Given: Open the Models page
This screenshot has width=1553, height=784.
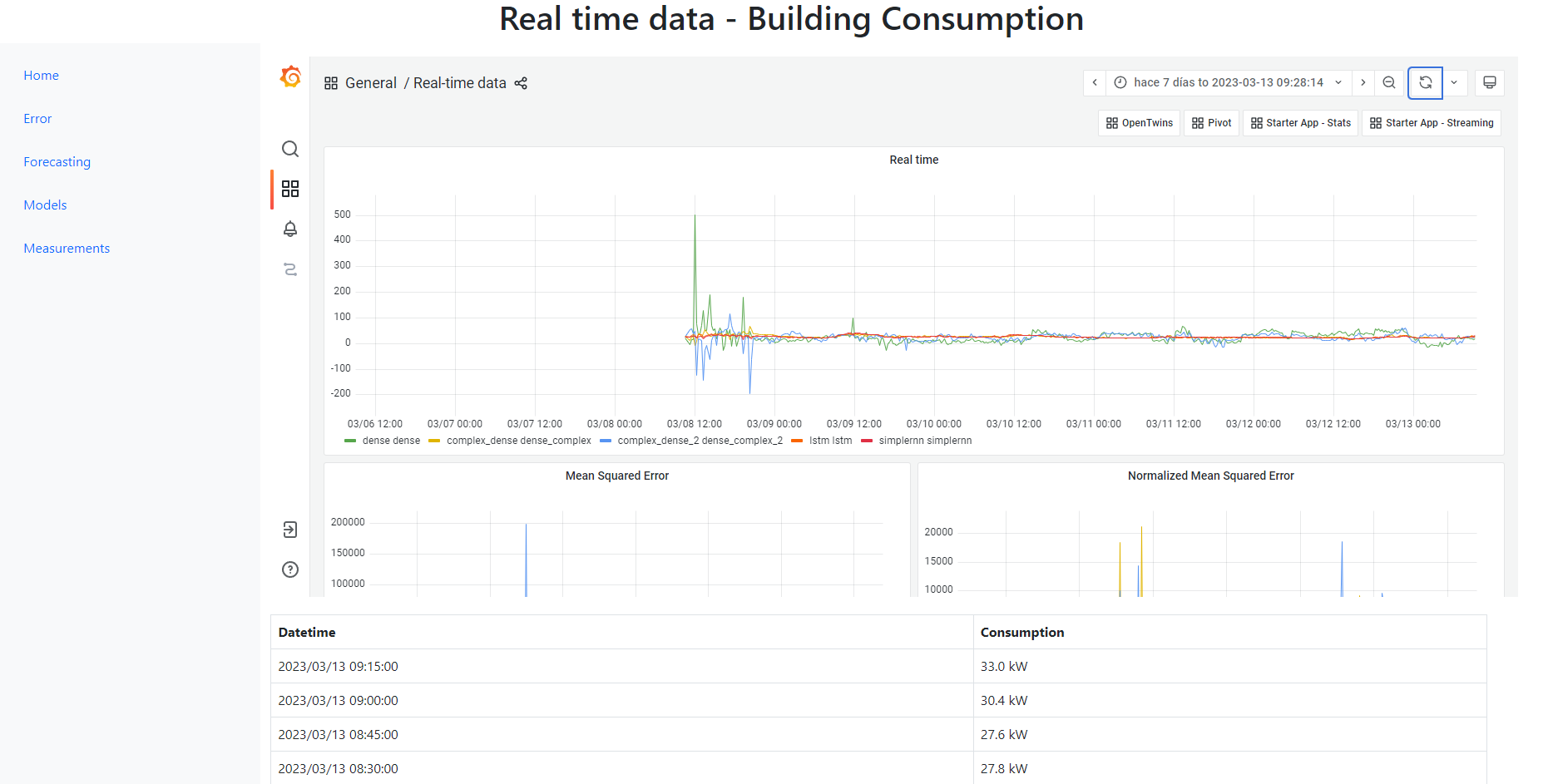Looking at the screenshot, I should click(x=45, y=205).
